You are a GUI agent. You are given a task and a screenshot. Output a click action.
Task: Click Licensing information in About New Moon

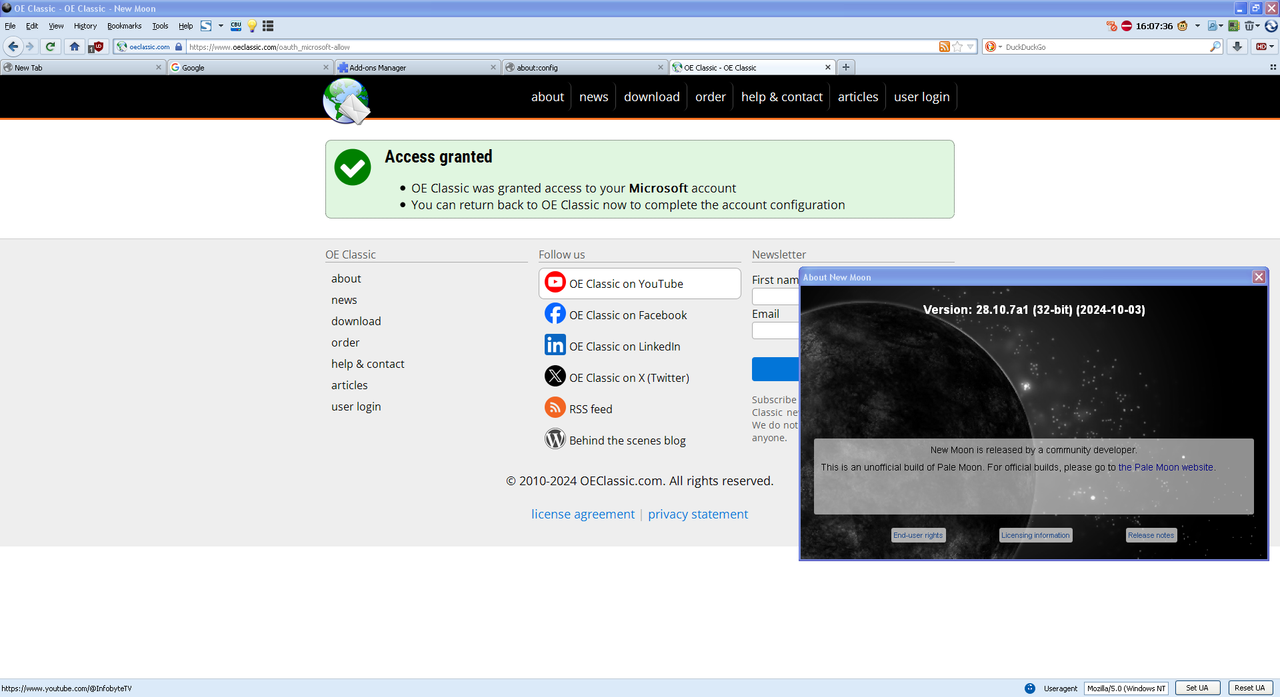(1036, 535)
